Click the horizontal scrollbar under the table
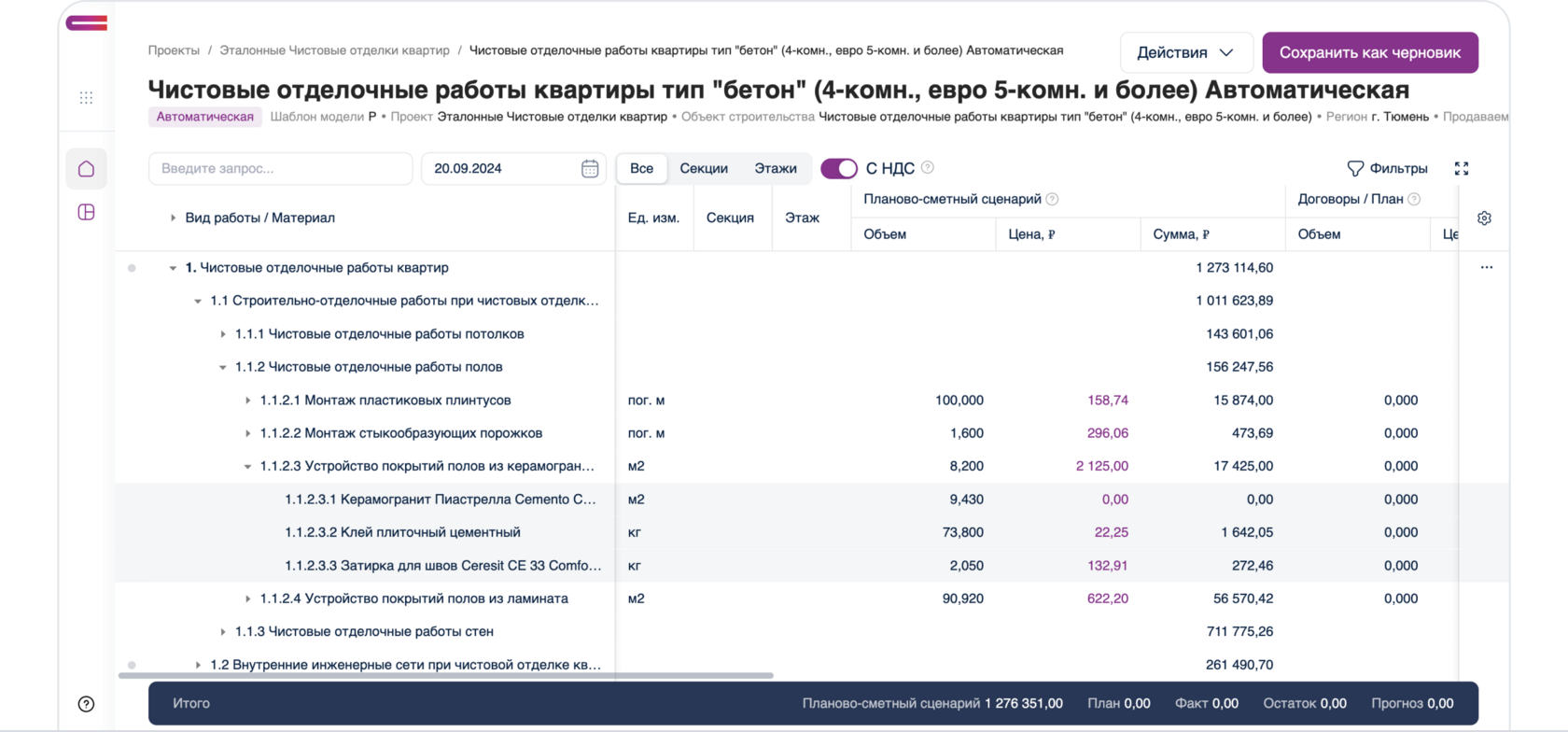The height and width of the screenshot is (732, 1568). [x=446, y=675]
